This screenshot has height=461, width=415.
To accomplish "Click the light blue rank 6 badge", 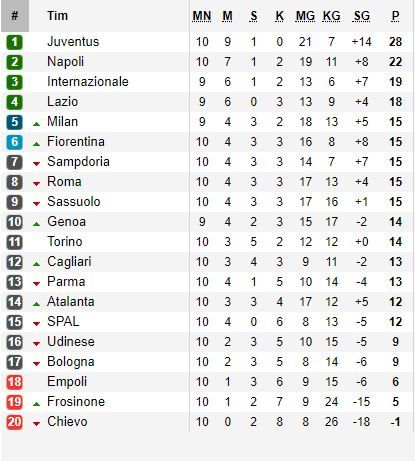I will pyautogui.click(x=14, y=142).
